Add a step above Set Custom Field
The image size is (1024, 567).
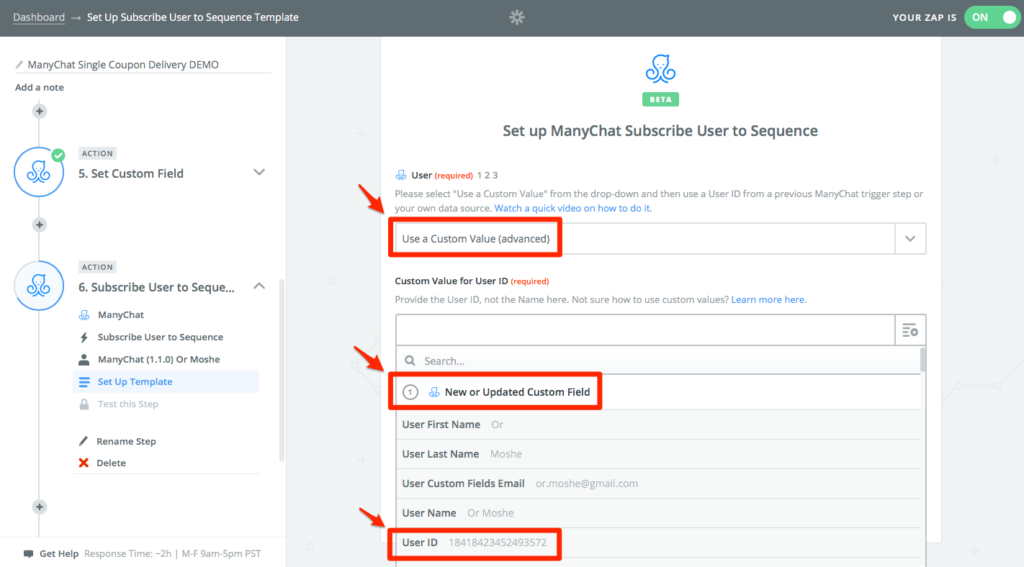[39, 111]
